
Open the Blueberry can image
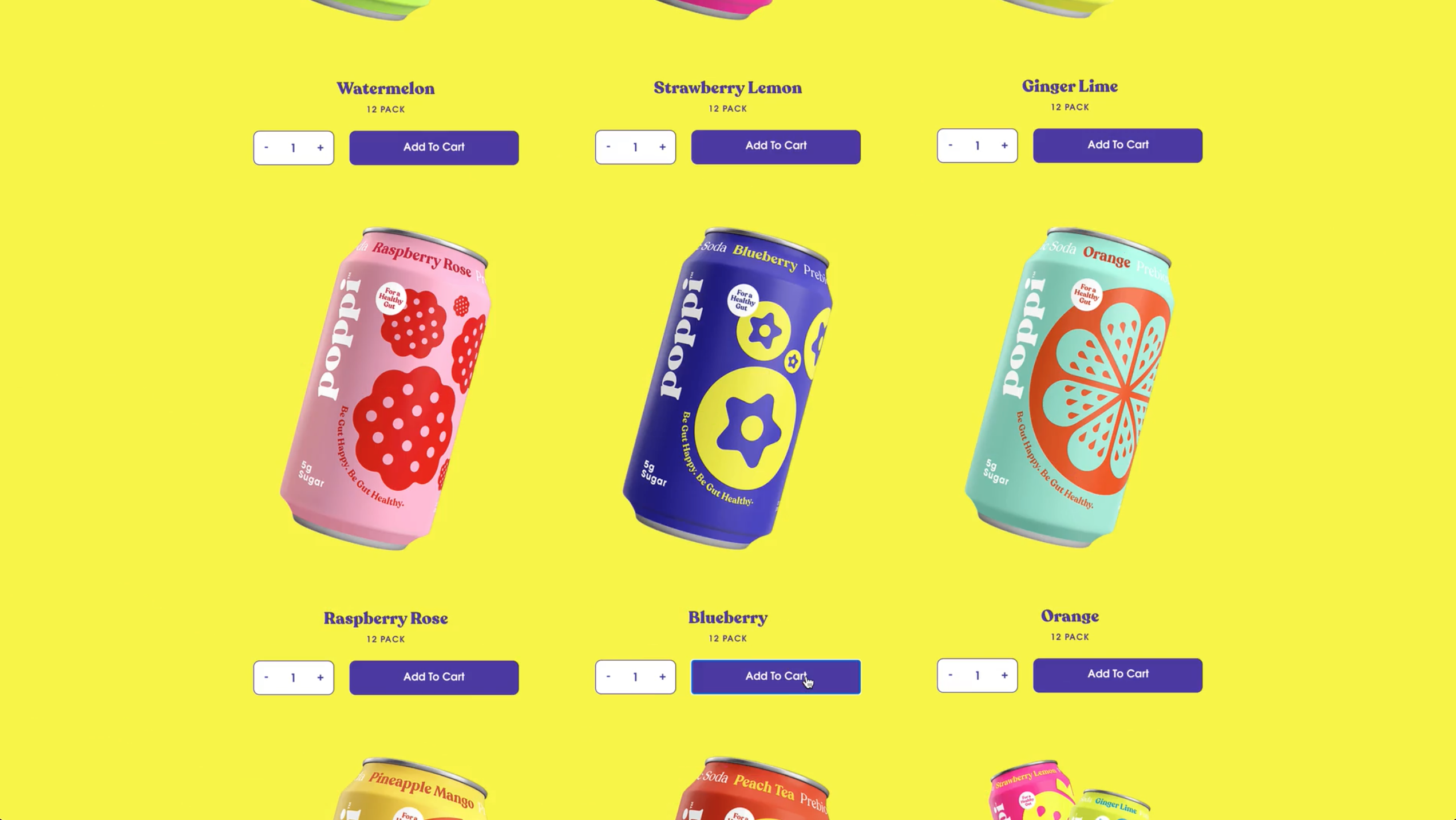[x=727, y=388]
